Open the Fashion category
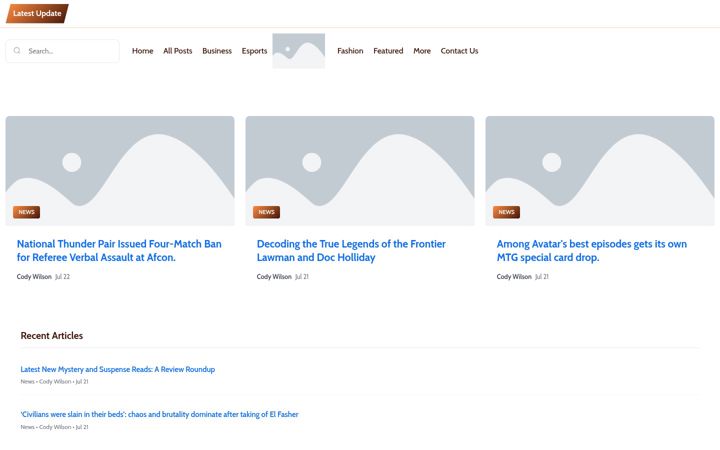This screenshot has height=450, width=720. tap(350, 51)
